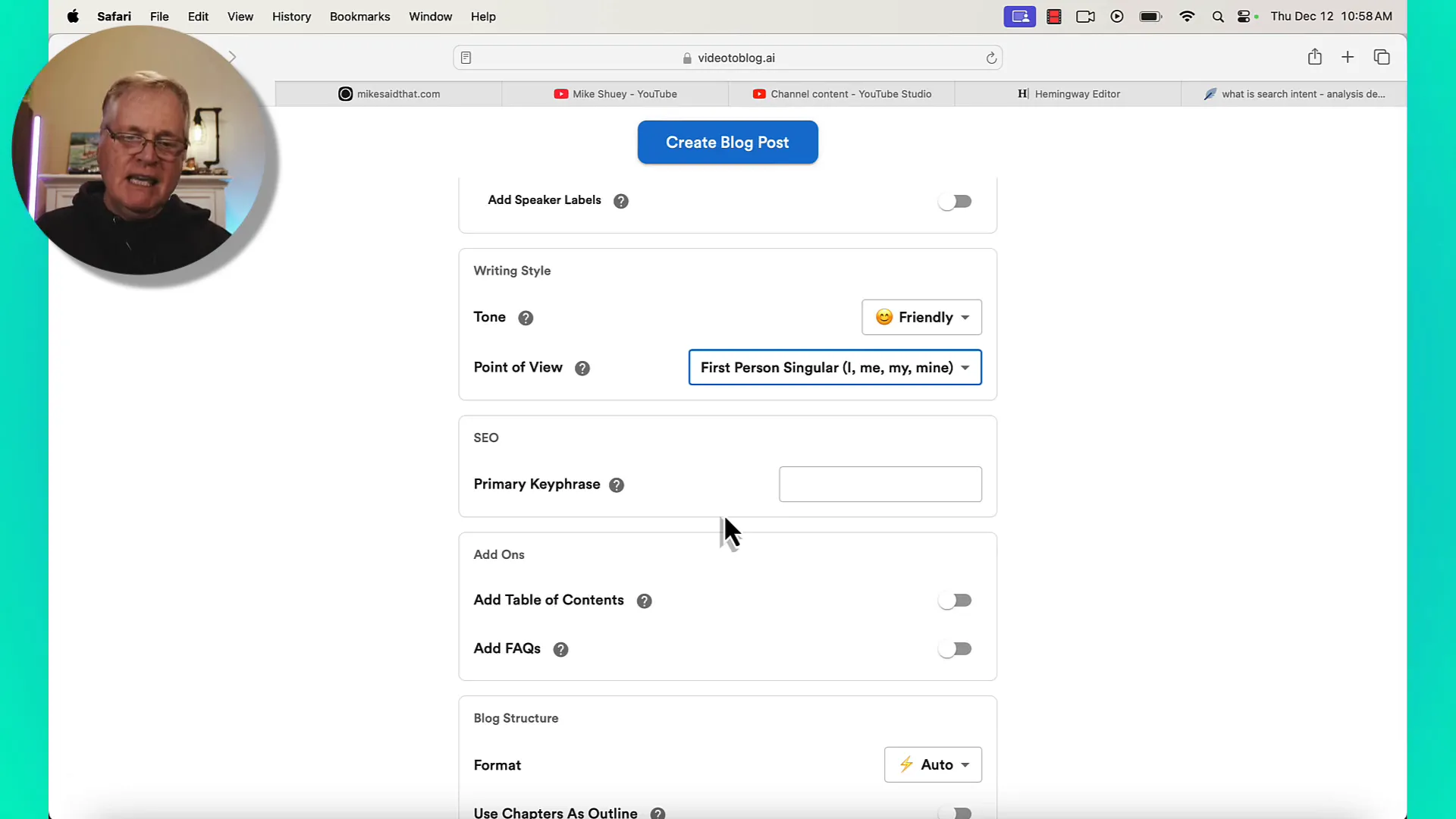Toggle Use Chapters As Outline
The height and width of the screenshot is (819, 1456).
tap(955, 813)
